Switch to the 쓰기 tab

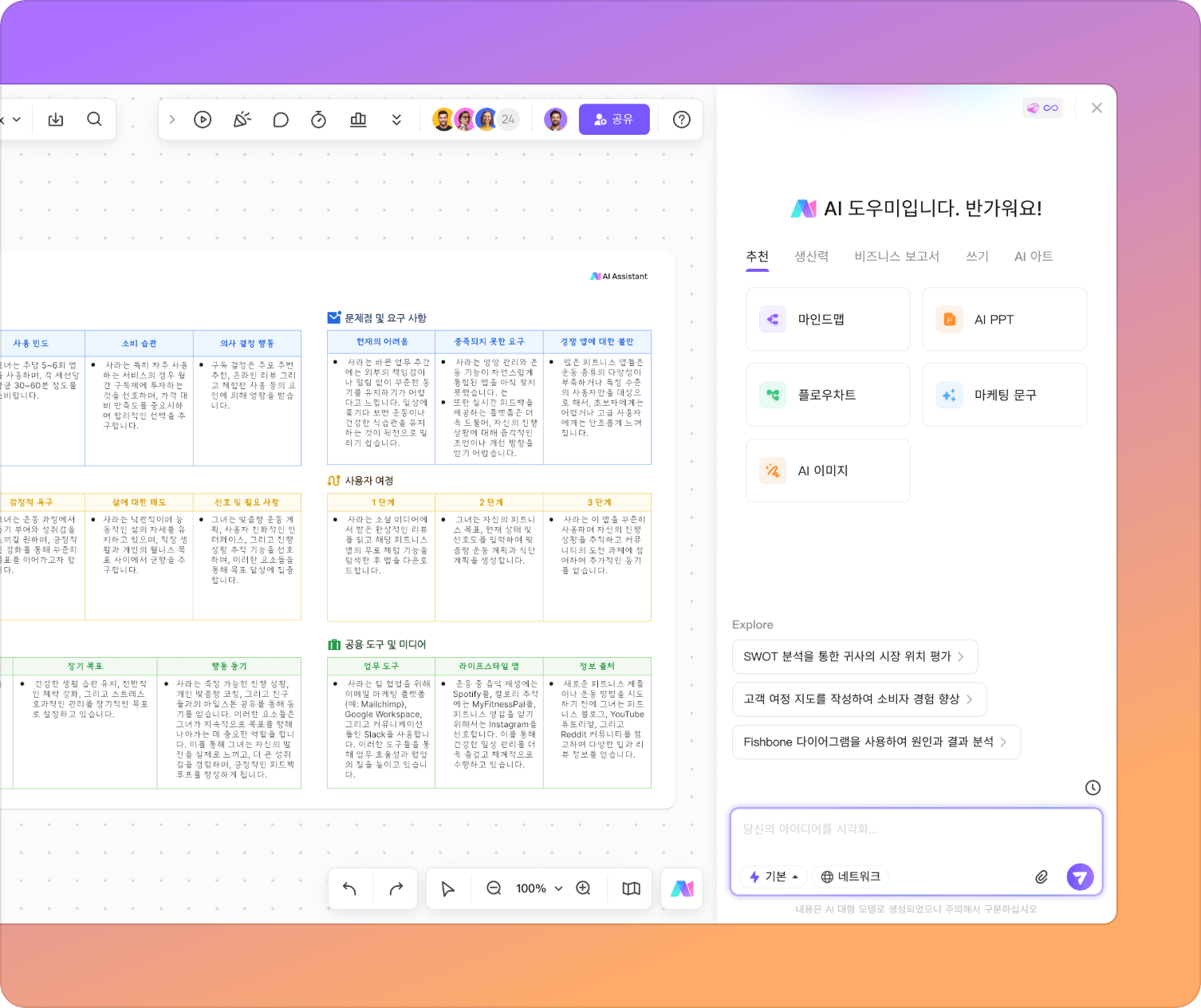tap(977, 256)
